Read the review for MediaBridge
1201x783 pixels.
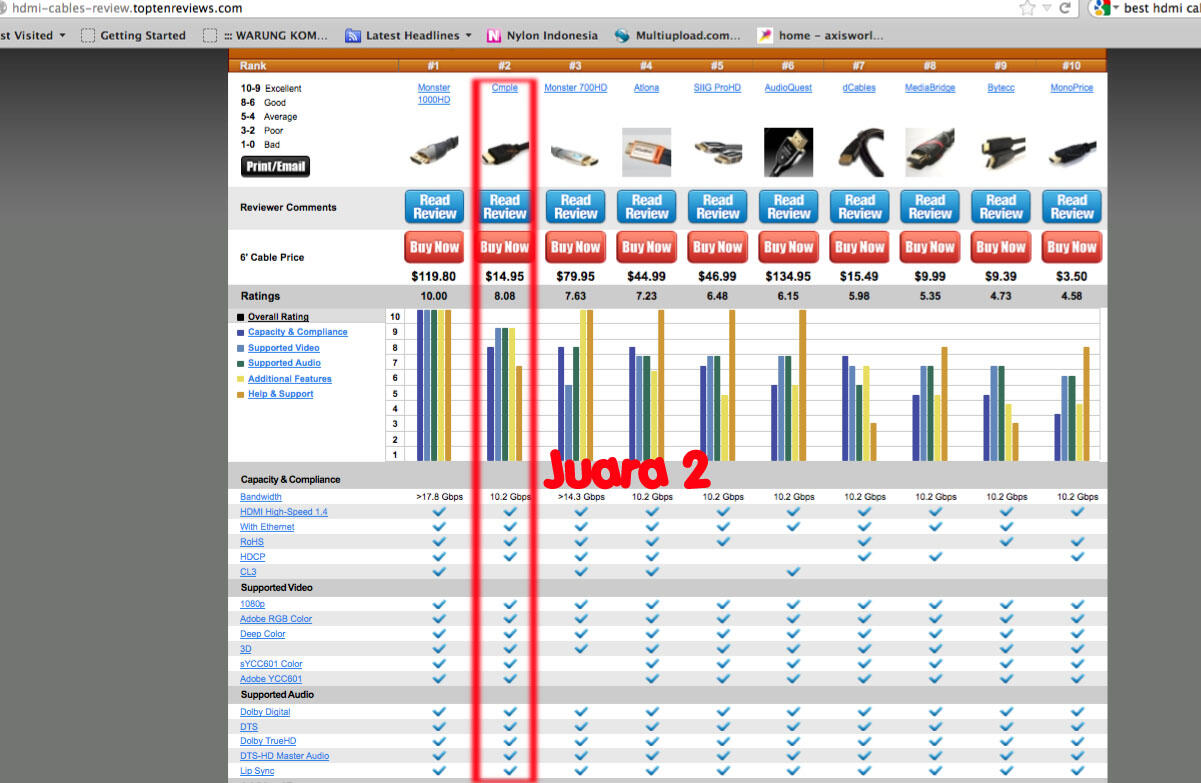(x=930, y=207)
